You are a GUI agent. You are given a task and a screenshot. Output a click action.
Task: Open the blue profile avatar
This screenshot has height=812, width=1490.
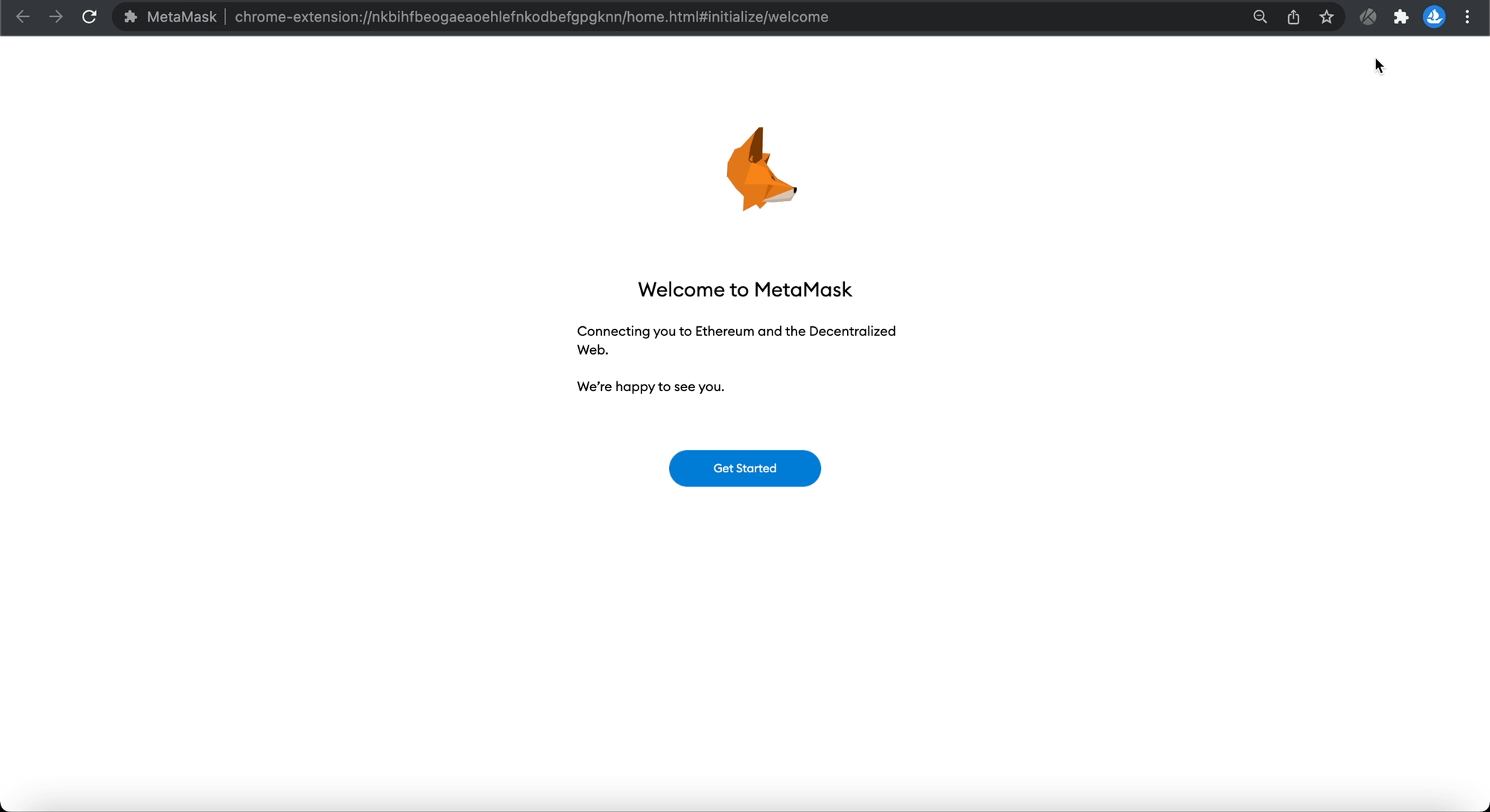click(x=1434, y=16)
